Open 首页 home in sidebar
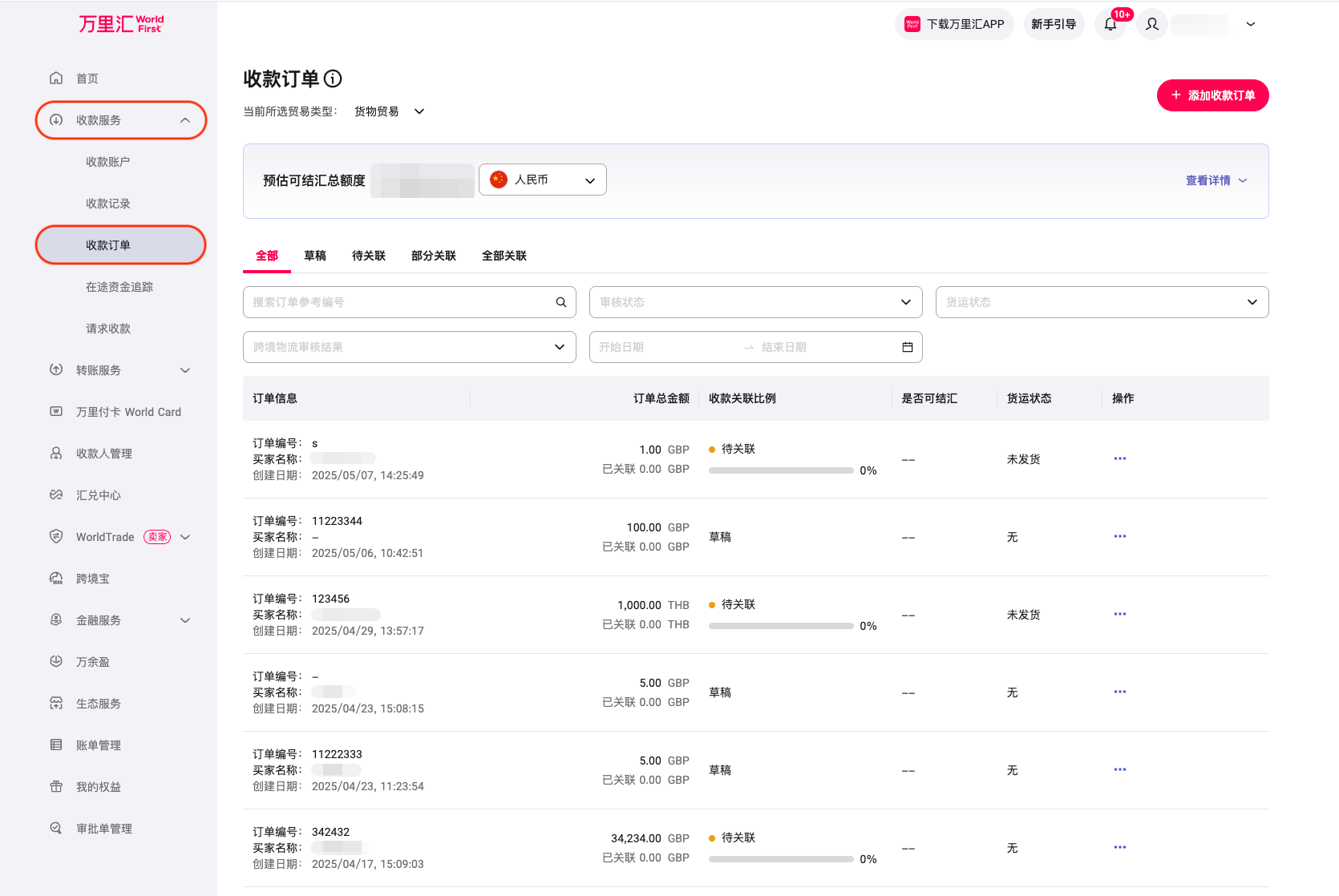Screen dimensions: 1339x896 87,79
